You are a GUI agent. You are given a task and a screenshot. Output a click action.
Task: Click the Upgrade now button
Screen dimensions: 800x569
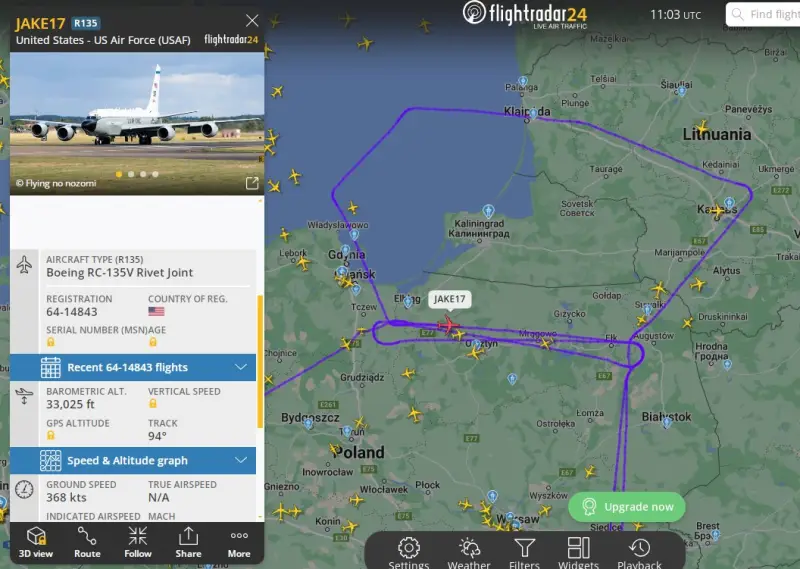click(627, 507)
